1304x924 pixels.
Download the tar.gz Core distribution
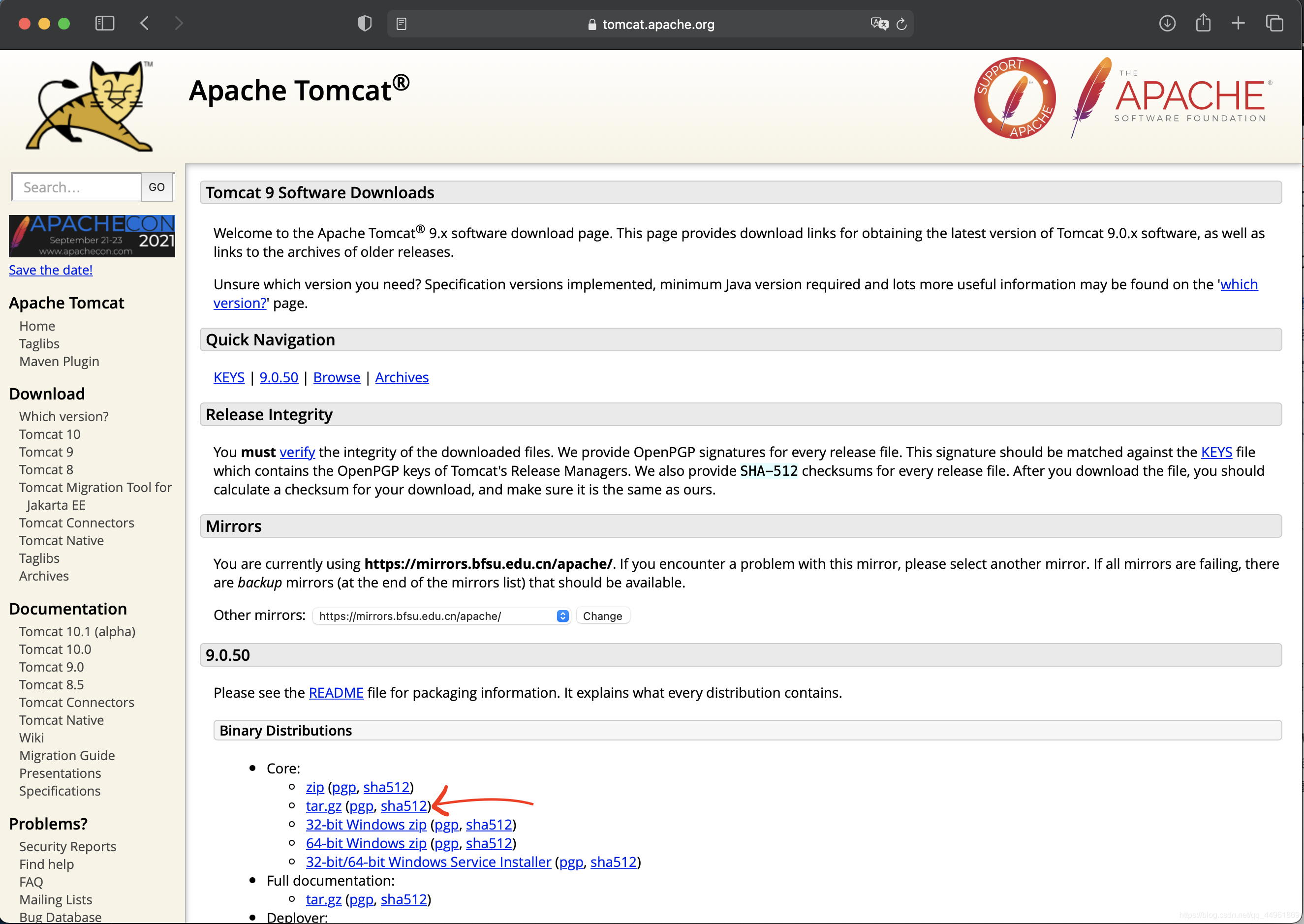(x=323, y=805)
